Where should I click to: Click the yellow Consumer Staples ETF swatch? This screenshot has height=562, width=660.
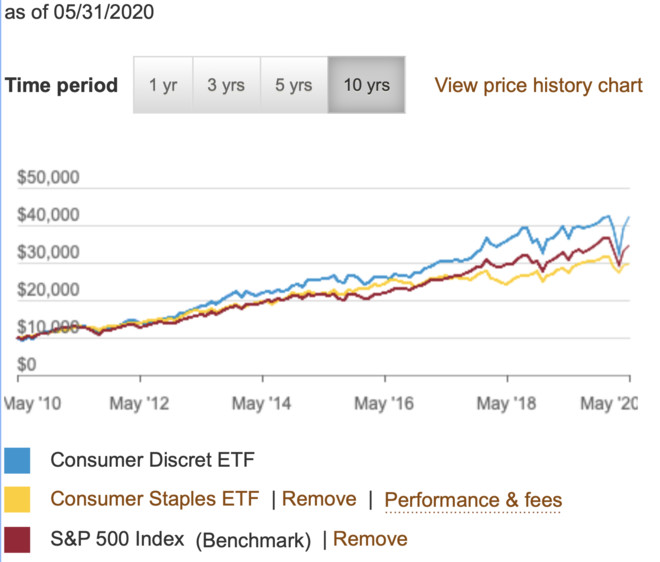click(x=18, y=499)
